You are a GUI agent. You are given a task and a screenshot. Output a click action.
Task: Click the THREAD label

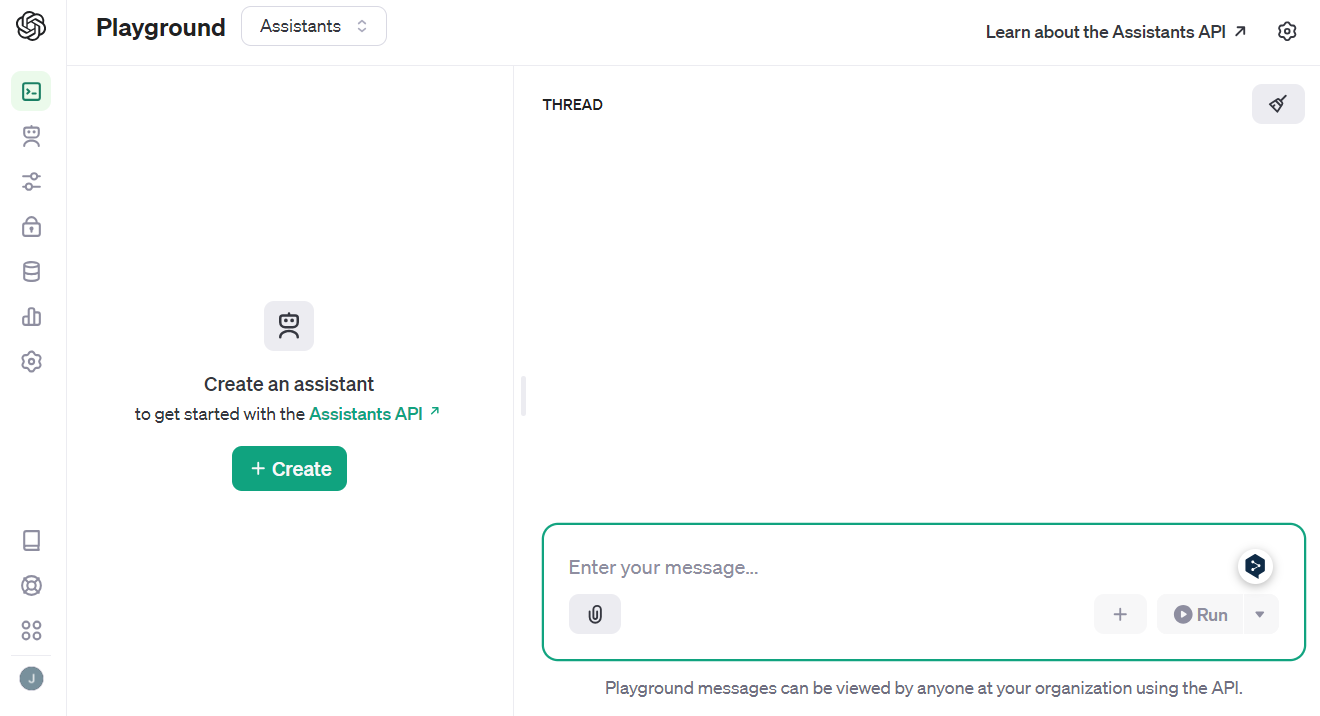coord(573,105)
